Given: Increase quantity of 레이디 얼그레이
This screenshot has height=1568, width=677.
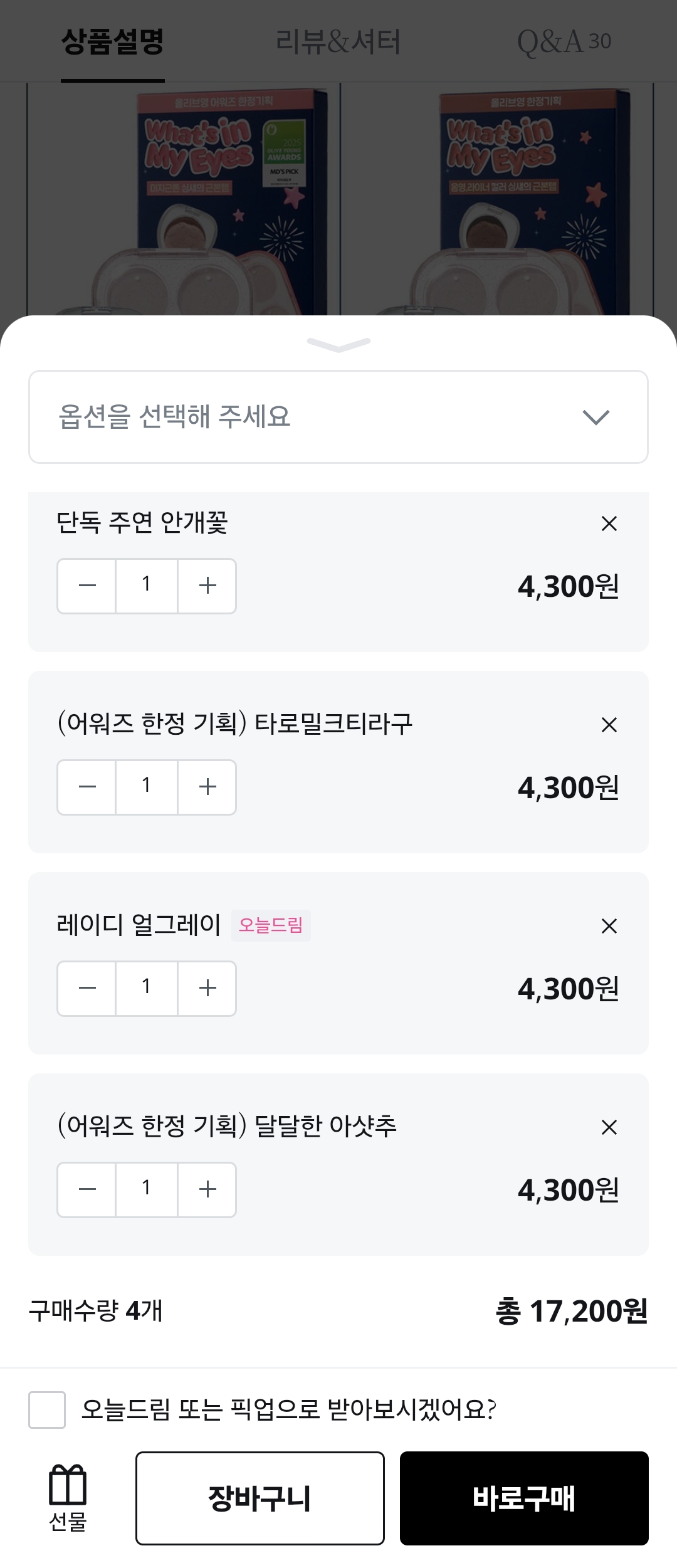Looking at the screenshot, I should tap(207, 989).
